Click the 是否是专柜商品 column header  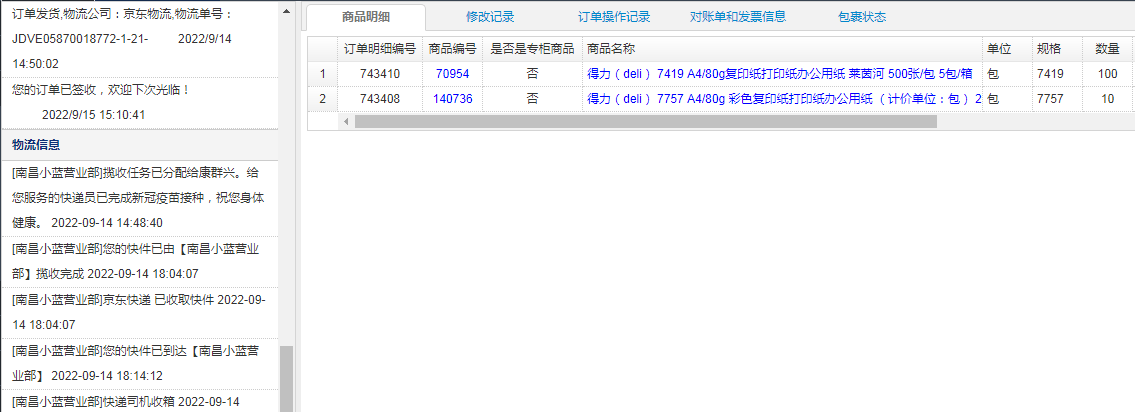(533, 49)
